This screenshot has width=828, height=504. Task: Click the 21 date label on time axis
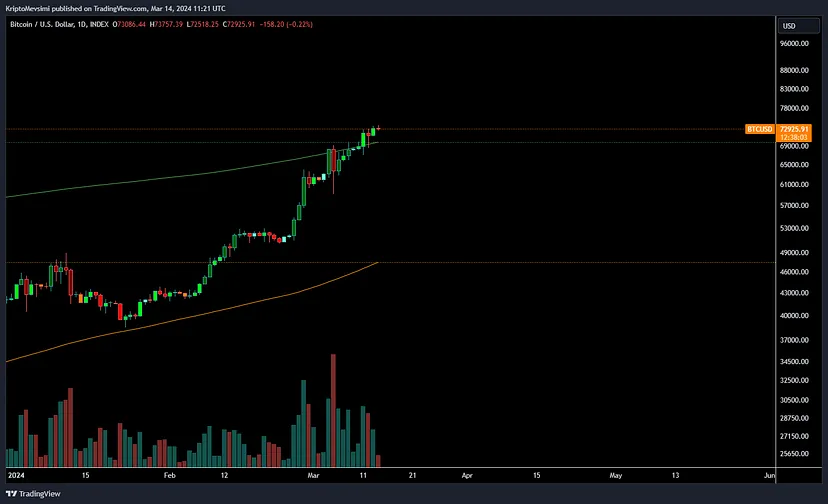click(x=412, y=475)
